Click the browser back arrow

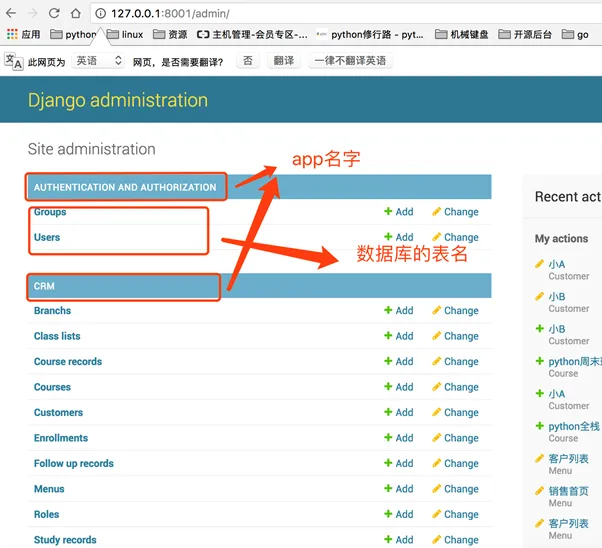click(11, 13)
